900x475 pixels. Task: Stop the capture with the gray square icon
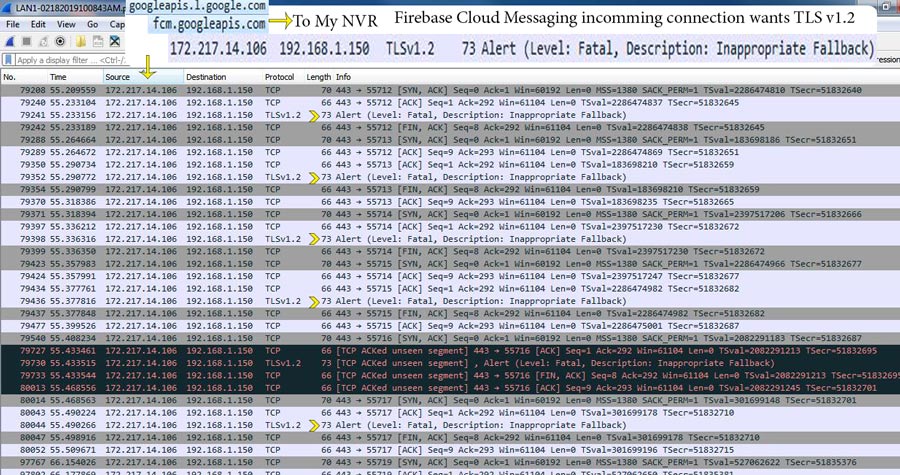pyautogui.click(x=26, y=41)
